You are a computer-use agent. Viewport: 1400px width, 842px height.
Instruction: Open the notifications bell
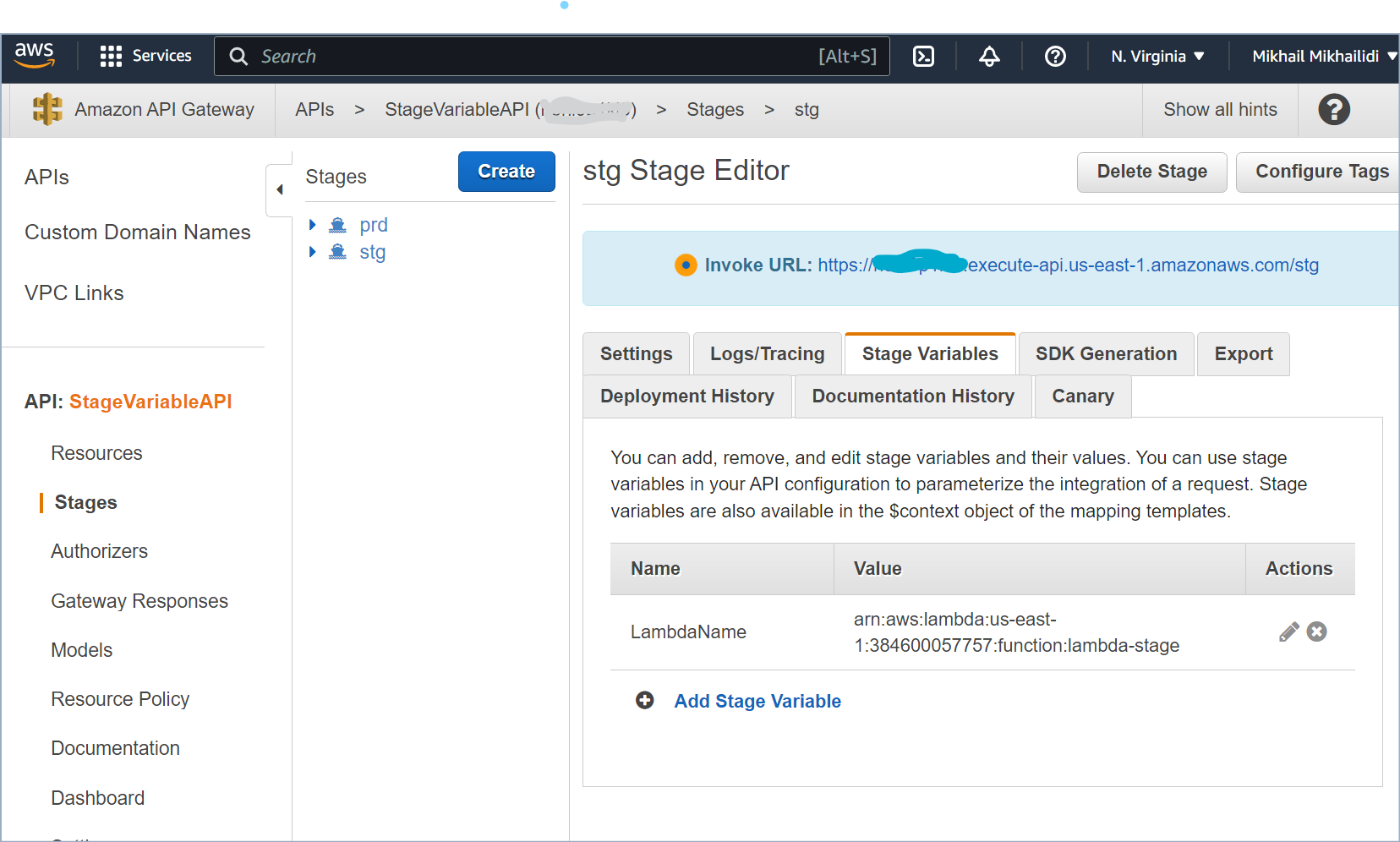(x=989, y=57)
